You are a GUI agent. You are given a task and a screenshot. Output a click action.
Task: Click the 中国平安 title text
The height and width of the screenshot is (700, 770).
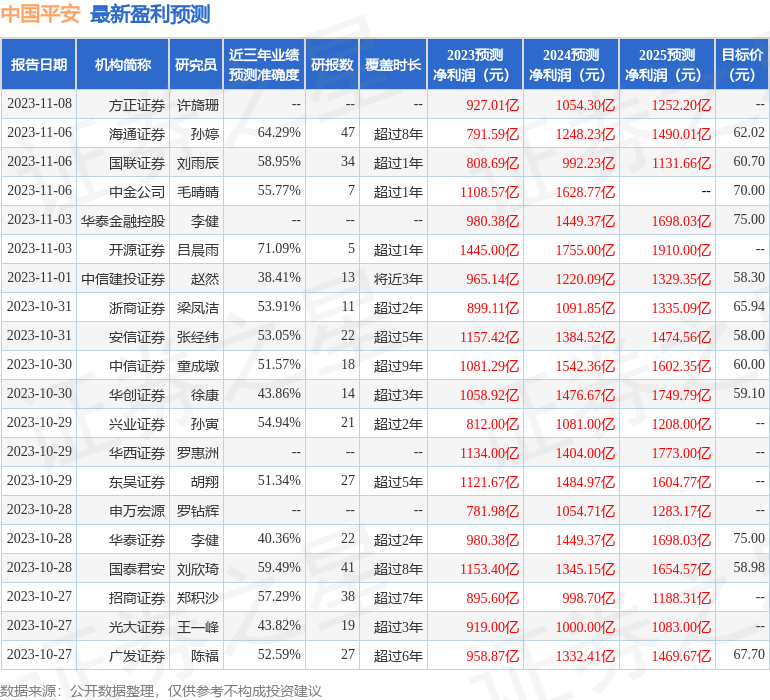(x=40, y=14)
